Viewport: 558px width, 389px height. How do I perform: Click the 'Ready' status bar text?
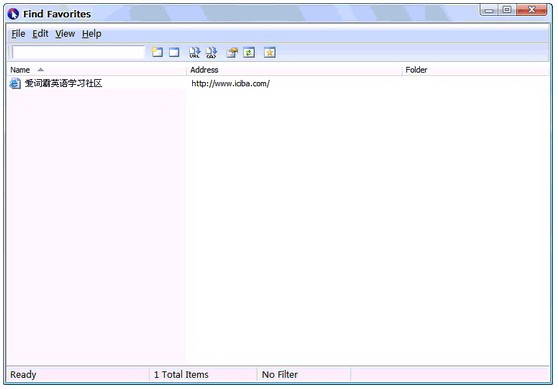click(x=23, y=374)
